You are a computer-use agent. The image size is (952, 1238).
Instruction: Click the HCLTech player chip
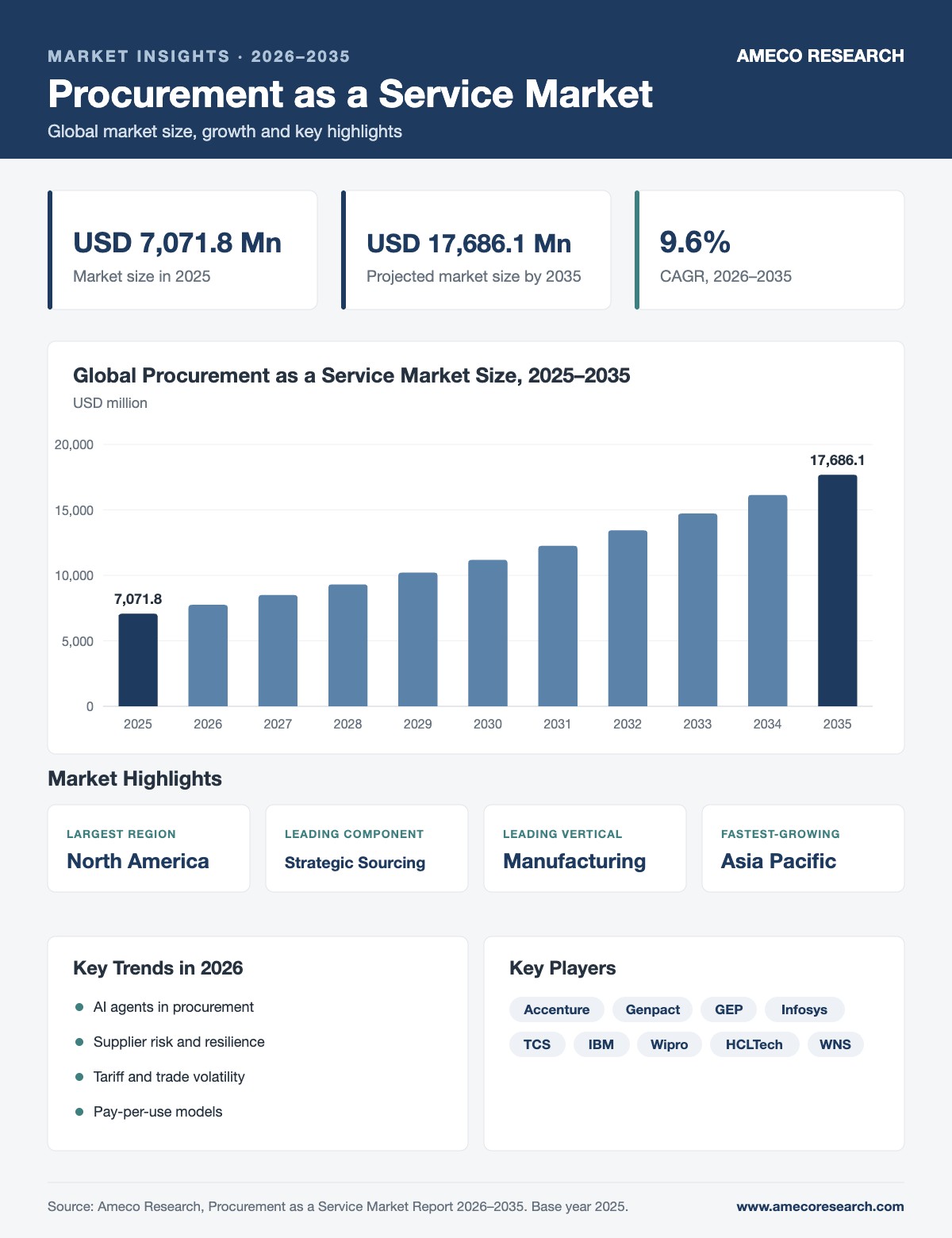pyautogui.click(x=754, y=1044)
